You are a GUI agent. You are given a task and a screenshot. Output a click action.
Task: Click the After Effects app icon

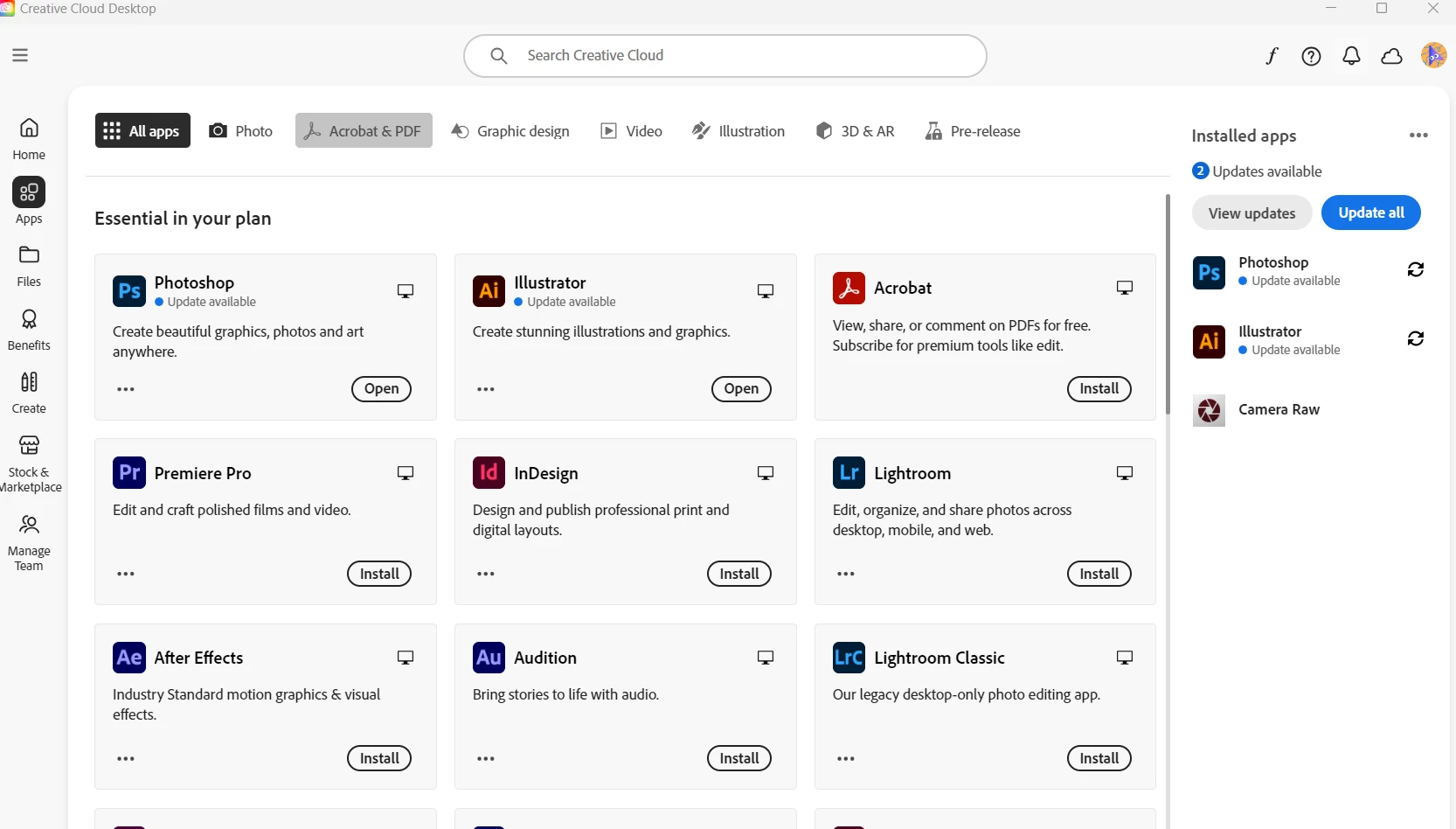pyautogui.click(x=129, y=657)
